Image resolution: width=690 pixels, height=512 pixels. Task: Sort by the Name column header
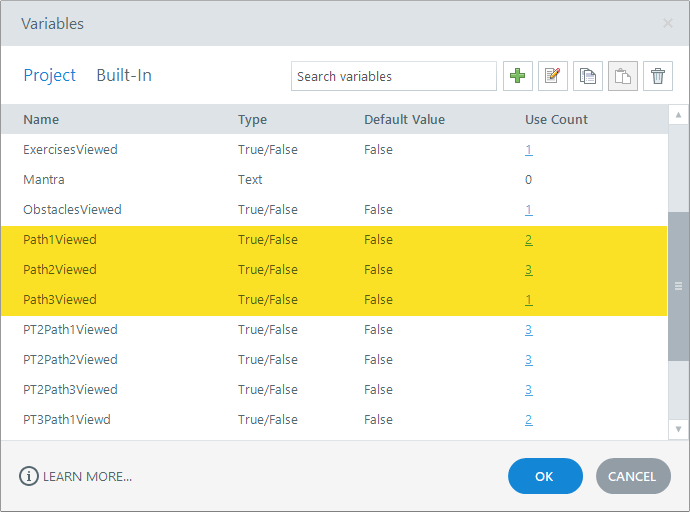[x=41, y=120]
